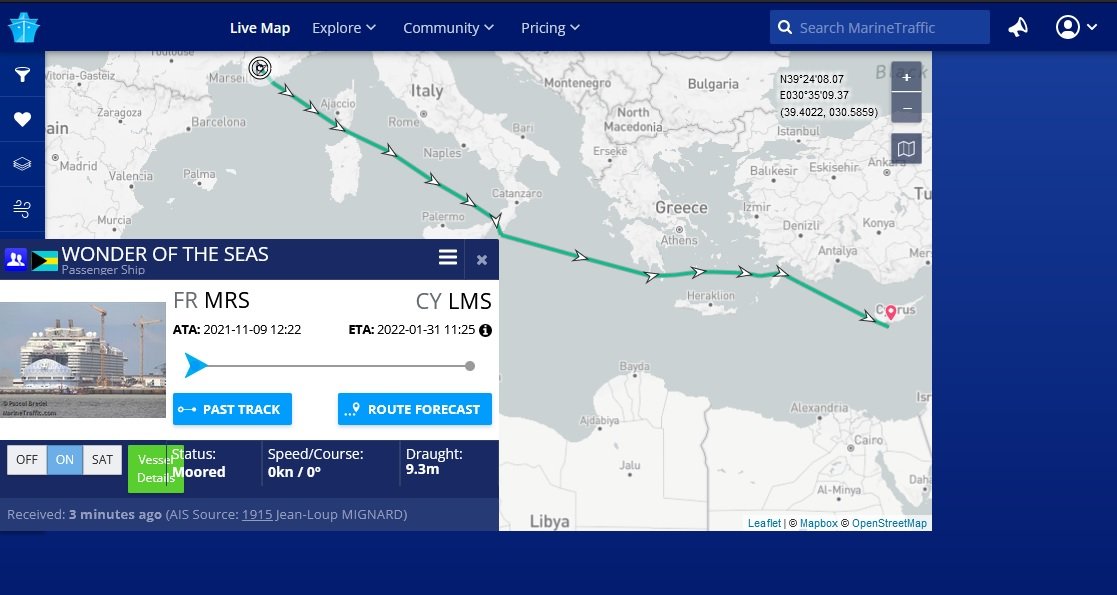Open the wind weather icon in sidebar

tap(22, 209)
